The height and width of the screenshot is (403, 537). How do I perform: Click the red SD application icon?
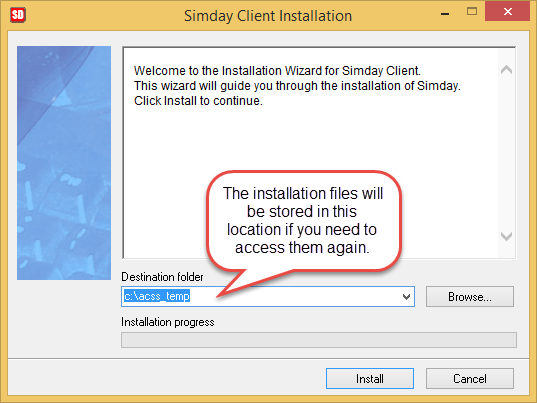[18, 15]
